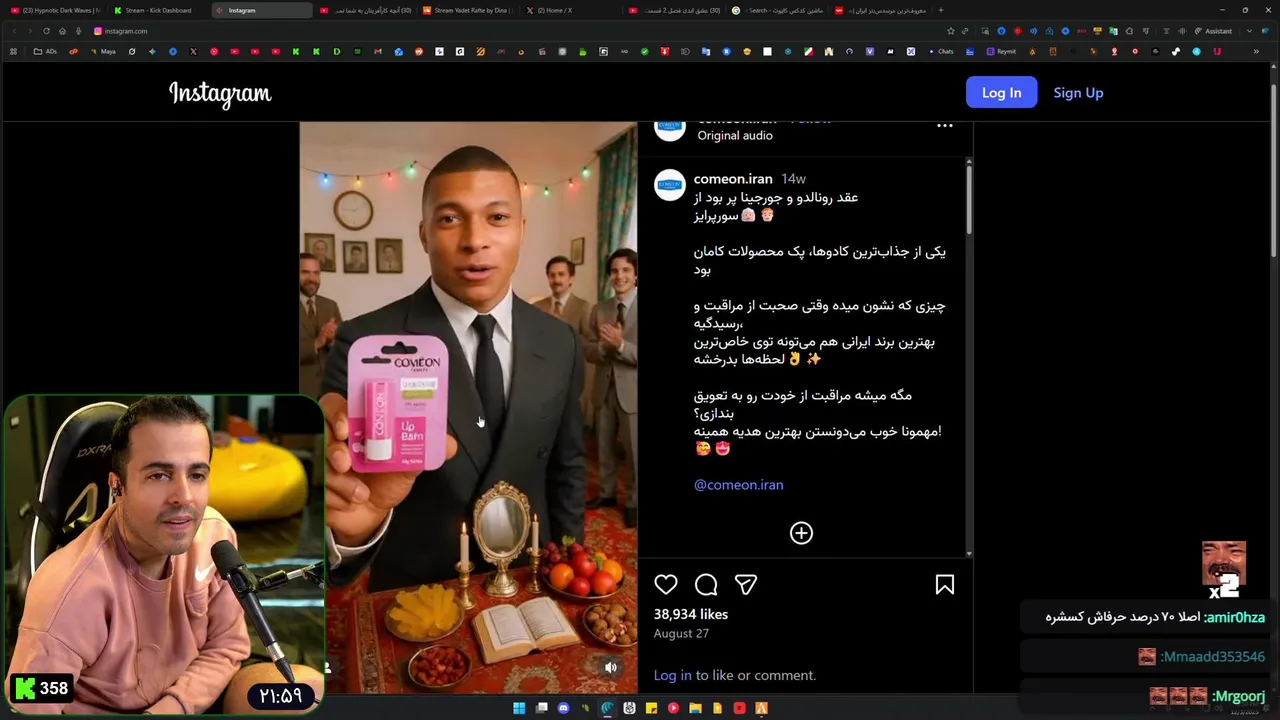Screen dimensions: 1280x720
Task: Open Windows Start menu on the taskbar
Action: click(x=519, y=708)
